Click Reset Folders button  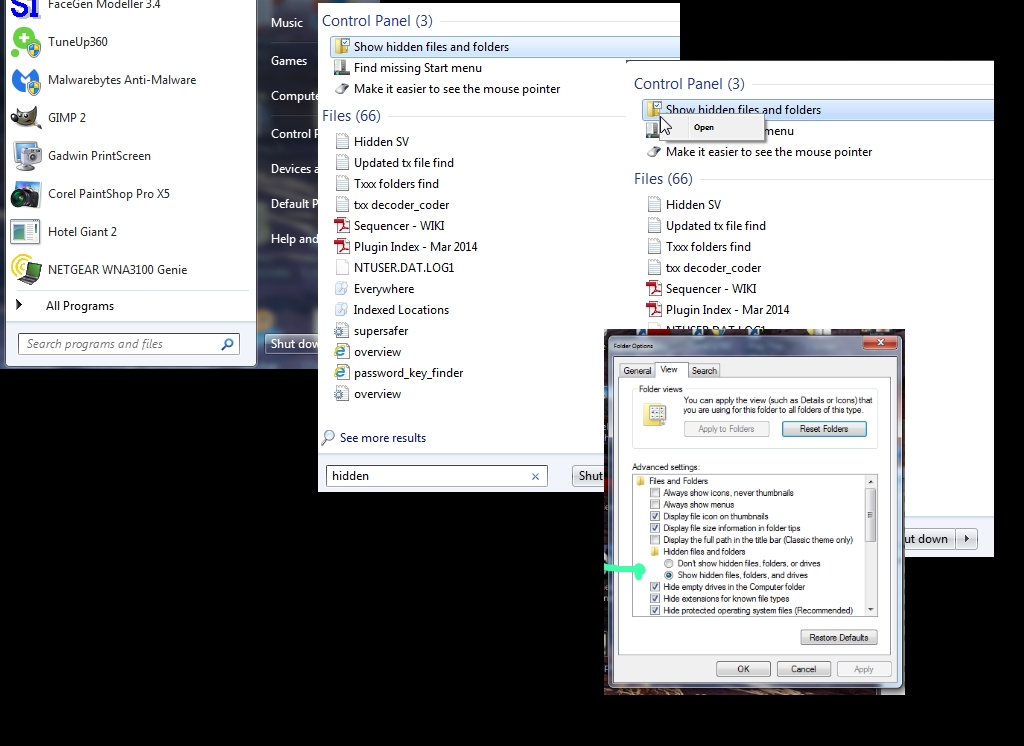pyautogui.click(x=824, y=429)
